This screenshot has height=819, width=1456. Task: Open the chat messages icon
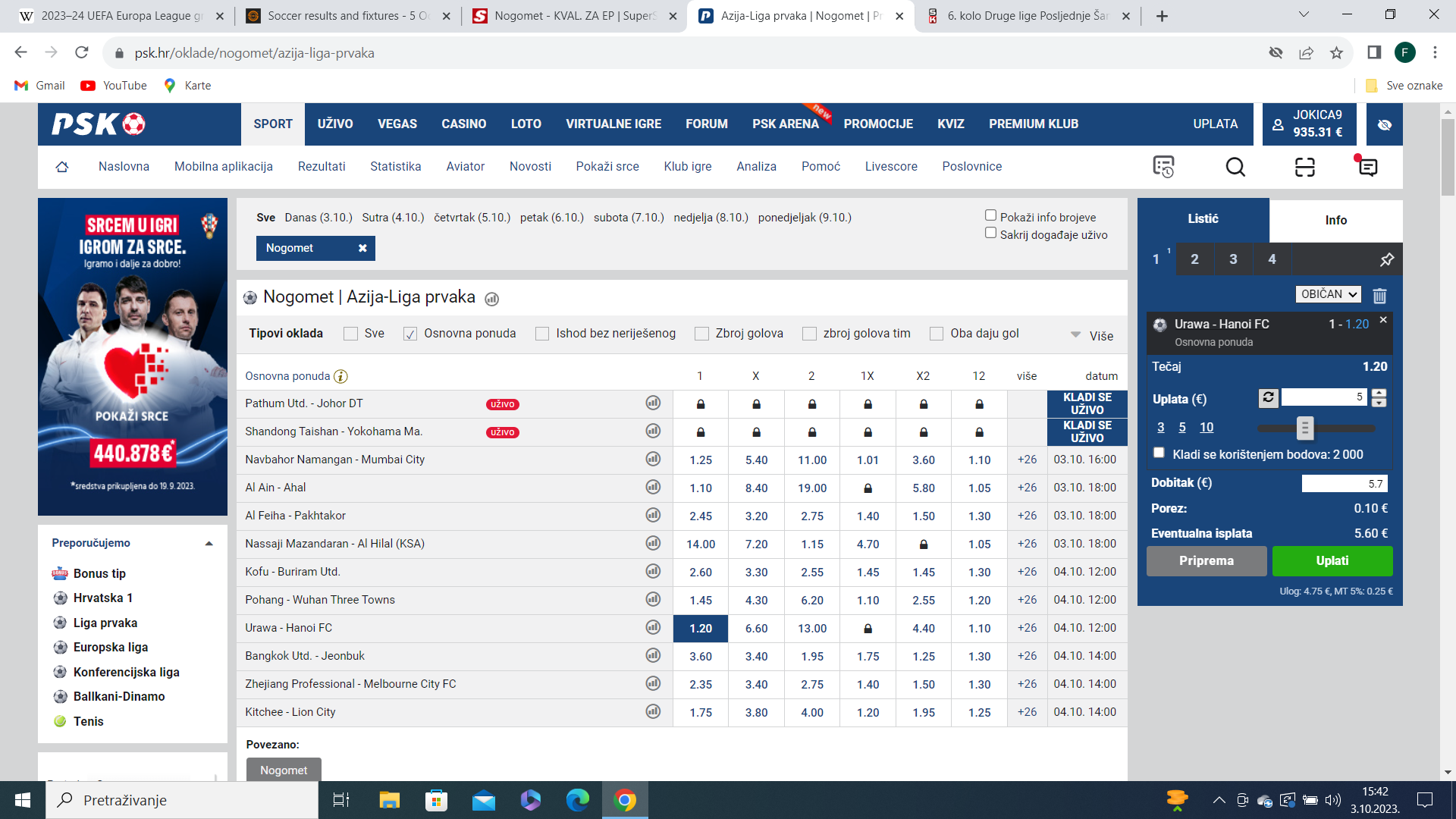[x=1367, y=167]
